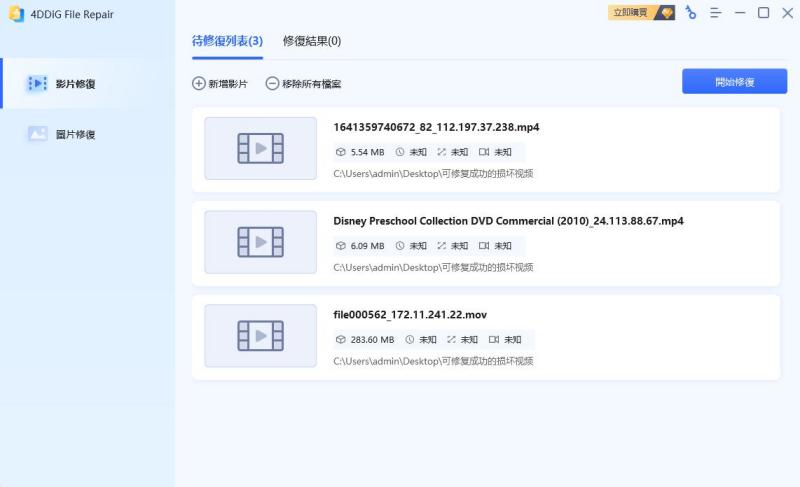Select 影片修復 video repair in sidebar
Viewport: 800px width, 487px height.
87,84
